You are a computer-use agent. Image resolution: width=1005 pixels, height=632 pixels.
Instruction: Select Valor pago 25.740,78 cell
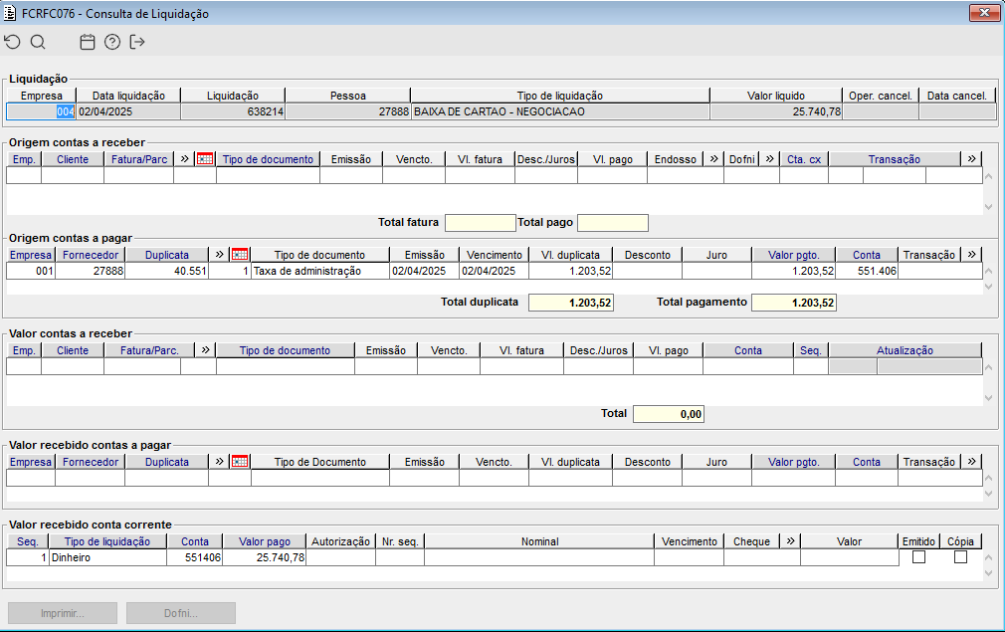click(264, 558)
